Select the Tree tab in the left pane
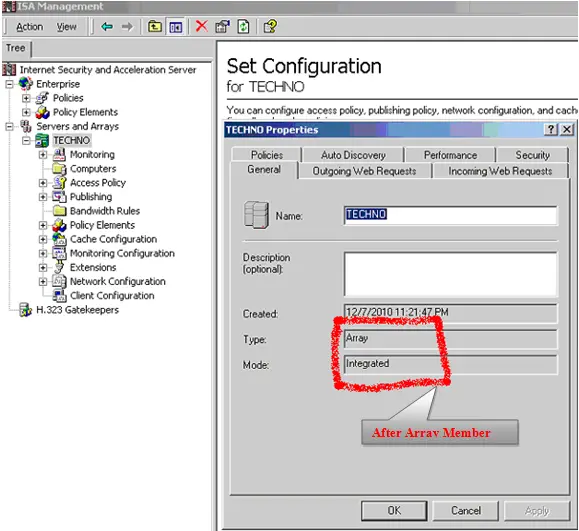 16,48
